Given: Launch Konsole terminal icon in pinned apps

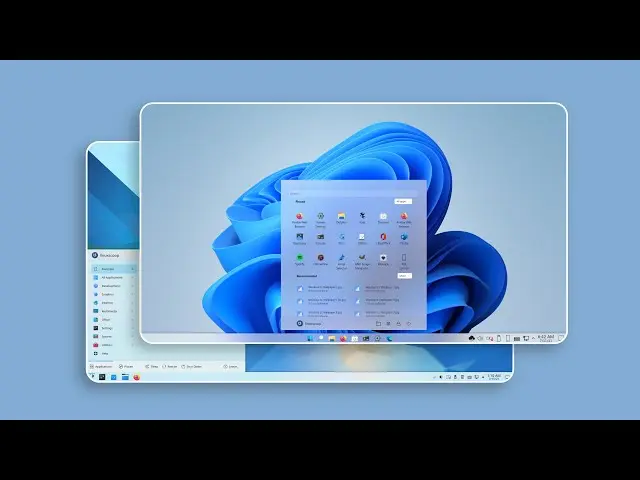Looking at the screenshot, I should (x=320, y=237).
